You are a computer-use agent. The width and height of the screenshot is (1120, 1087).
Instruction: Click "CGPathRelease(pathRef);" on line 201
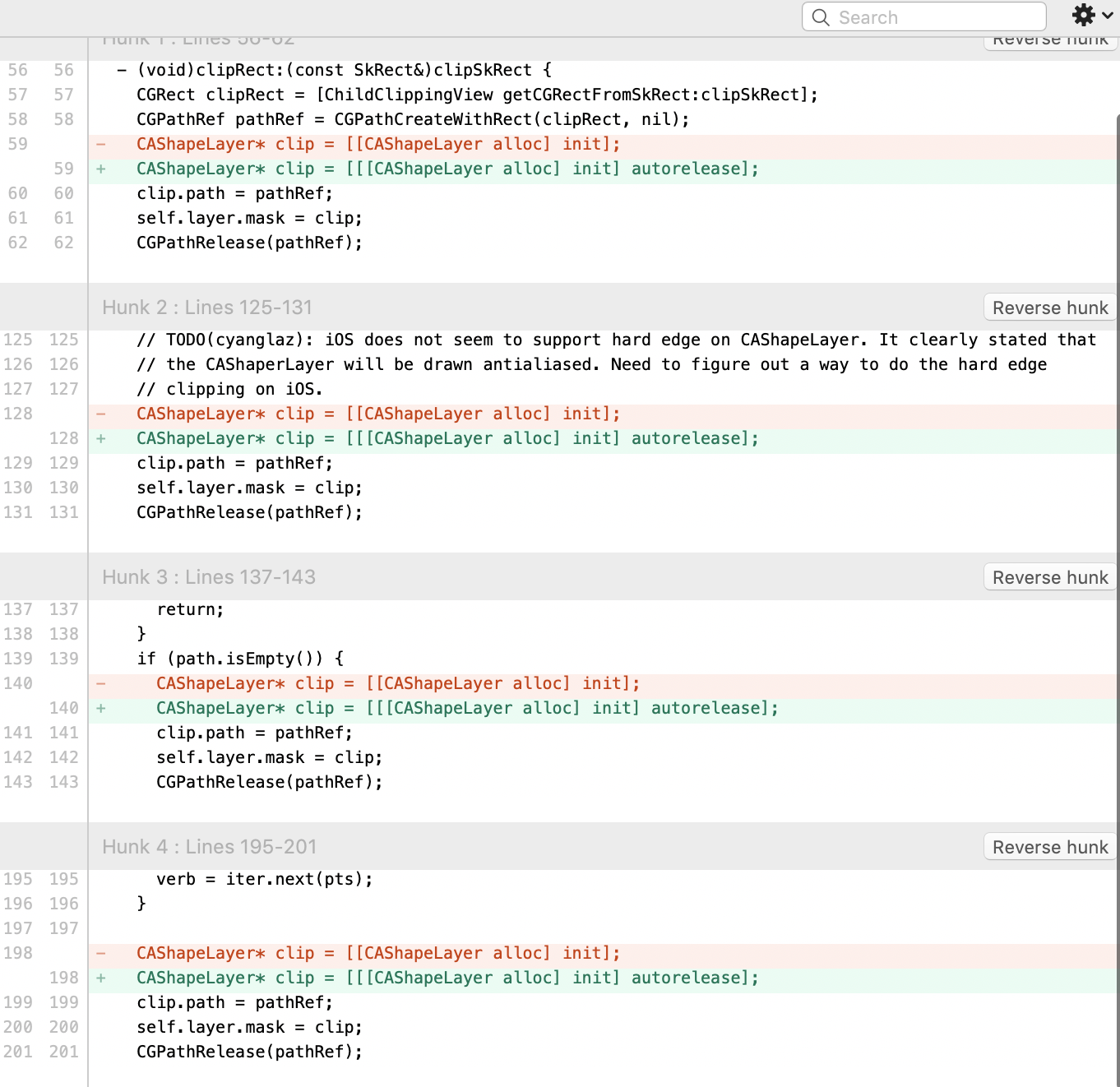click(x=249, y=1052)
